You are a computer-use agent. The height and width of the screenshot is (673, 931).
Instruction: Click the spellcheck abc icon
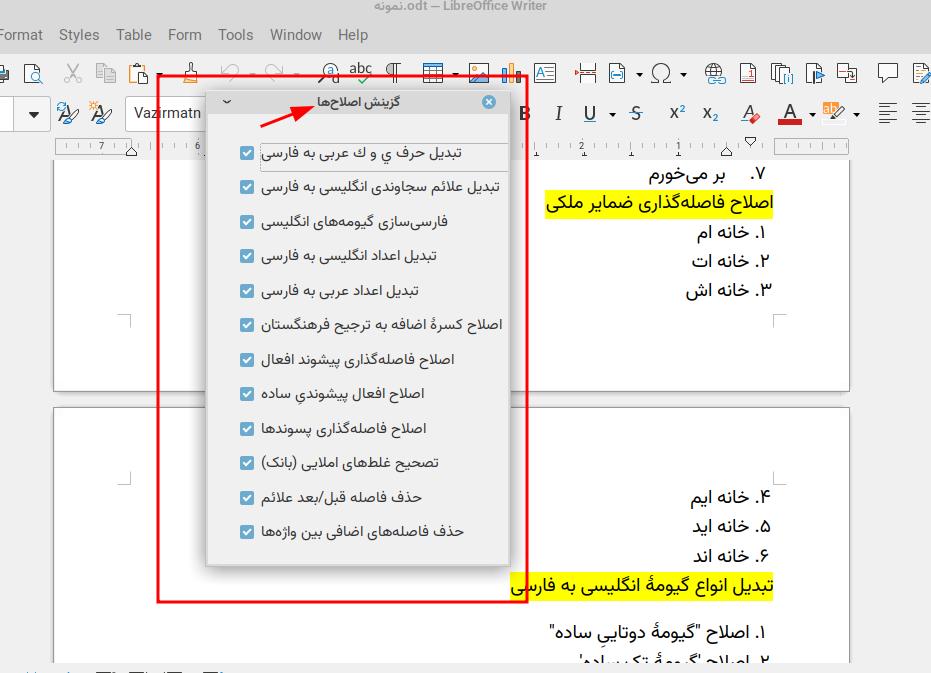(x=361, y=72)
